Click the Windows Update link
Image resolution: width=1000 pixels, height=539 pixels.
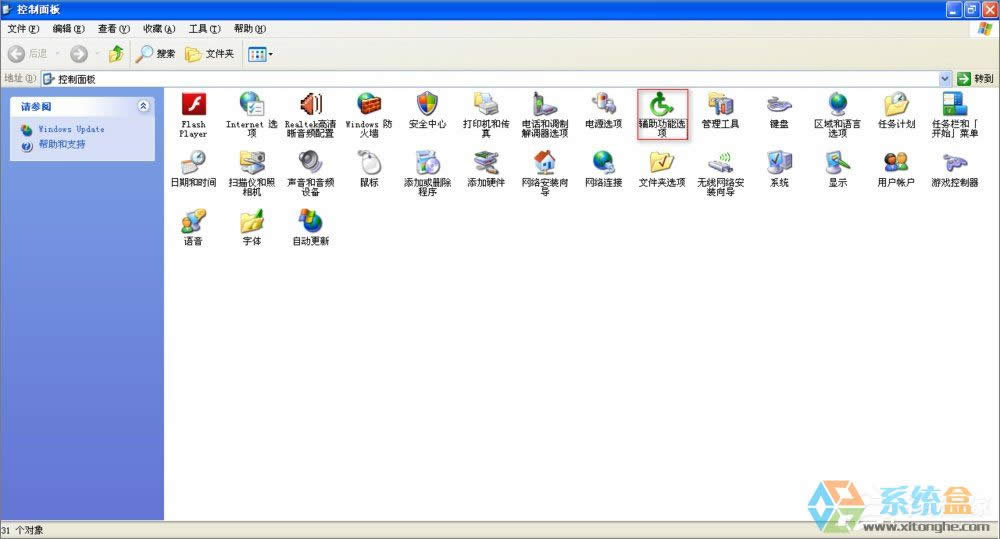71,129
